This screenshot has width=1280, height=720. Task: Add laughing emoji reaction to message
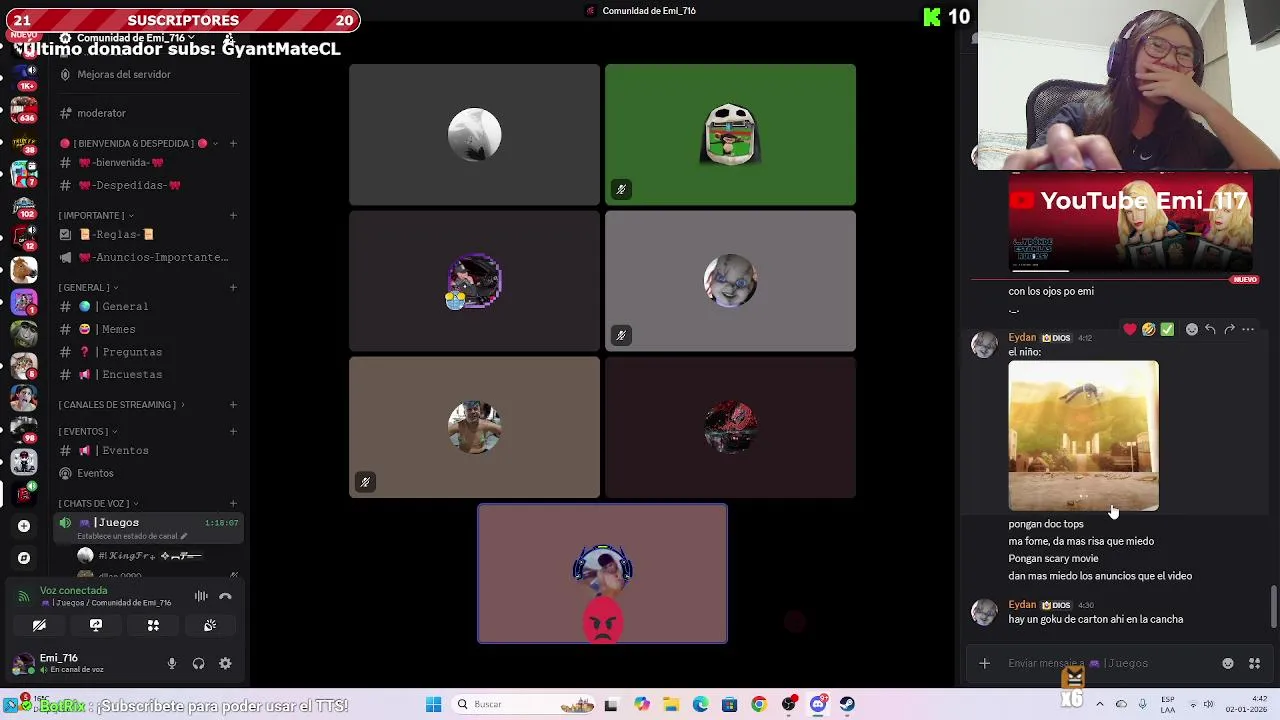(x=1149, y=329)
